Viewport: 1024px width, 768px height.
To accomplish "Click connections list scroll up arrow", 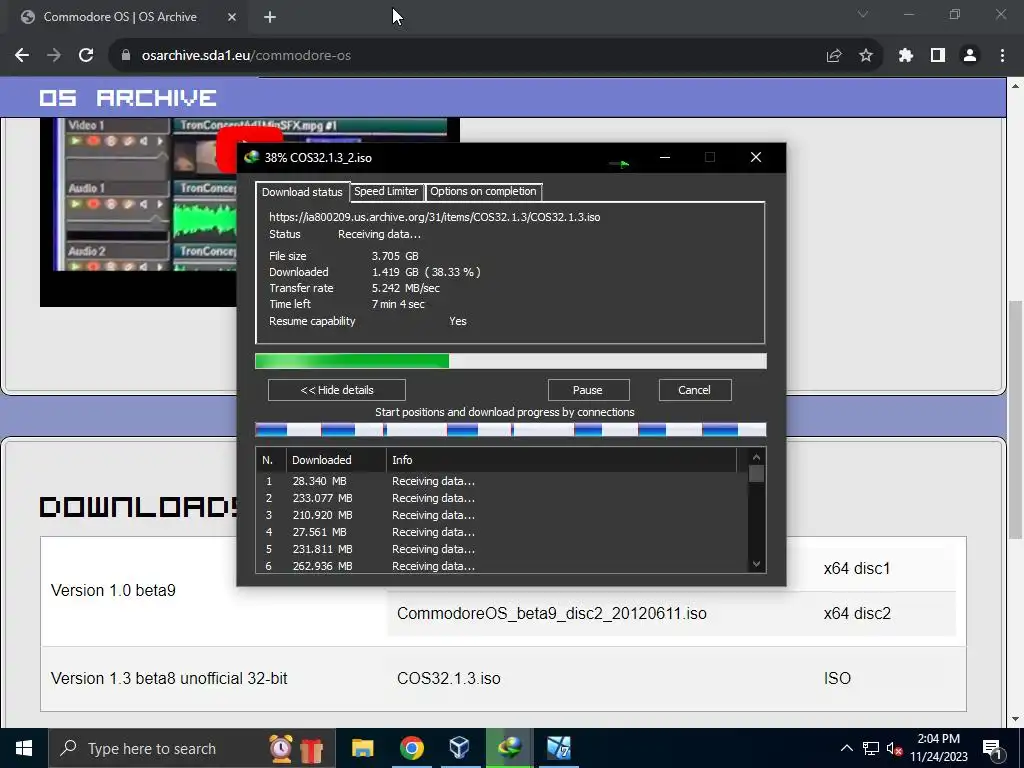I will coord(756,457).
